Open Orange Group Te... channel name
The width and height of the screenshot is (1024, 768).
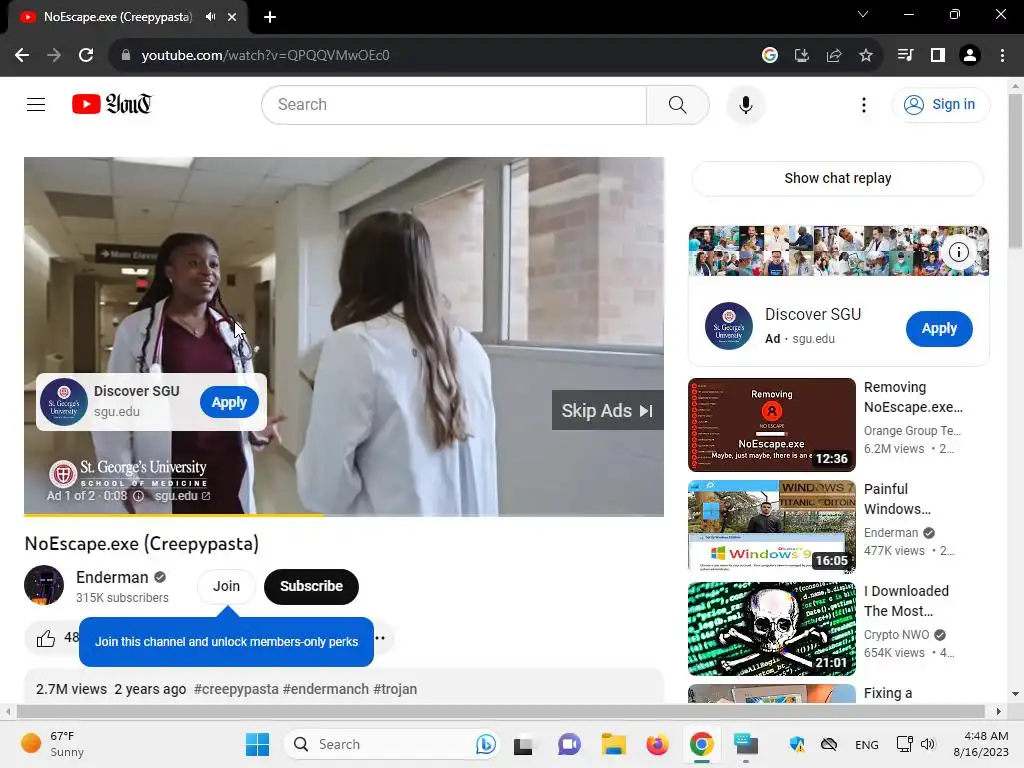(912, 431)
